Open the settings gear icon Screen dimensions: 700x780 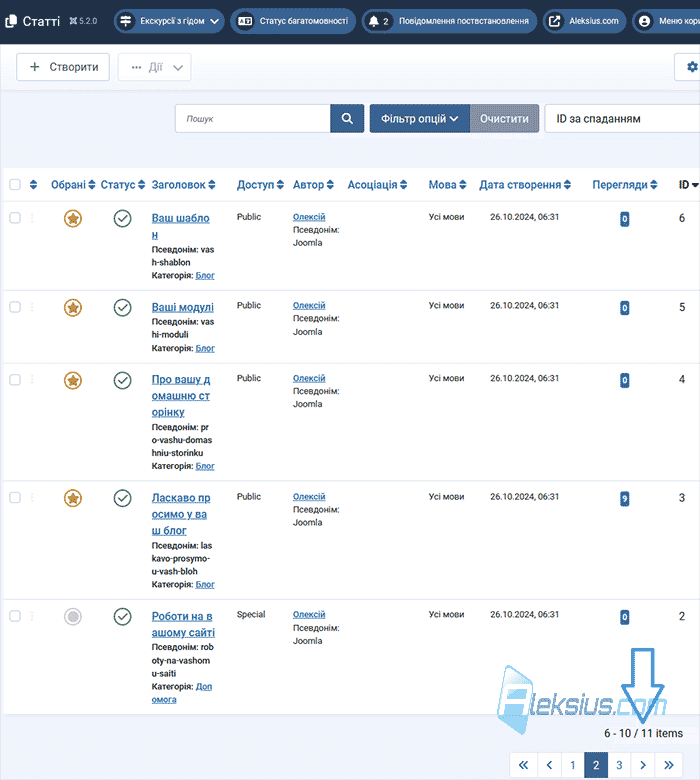(692, 67)
